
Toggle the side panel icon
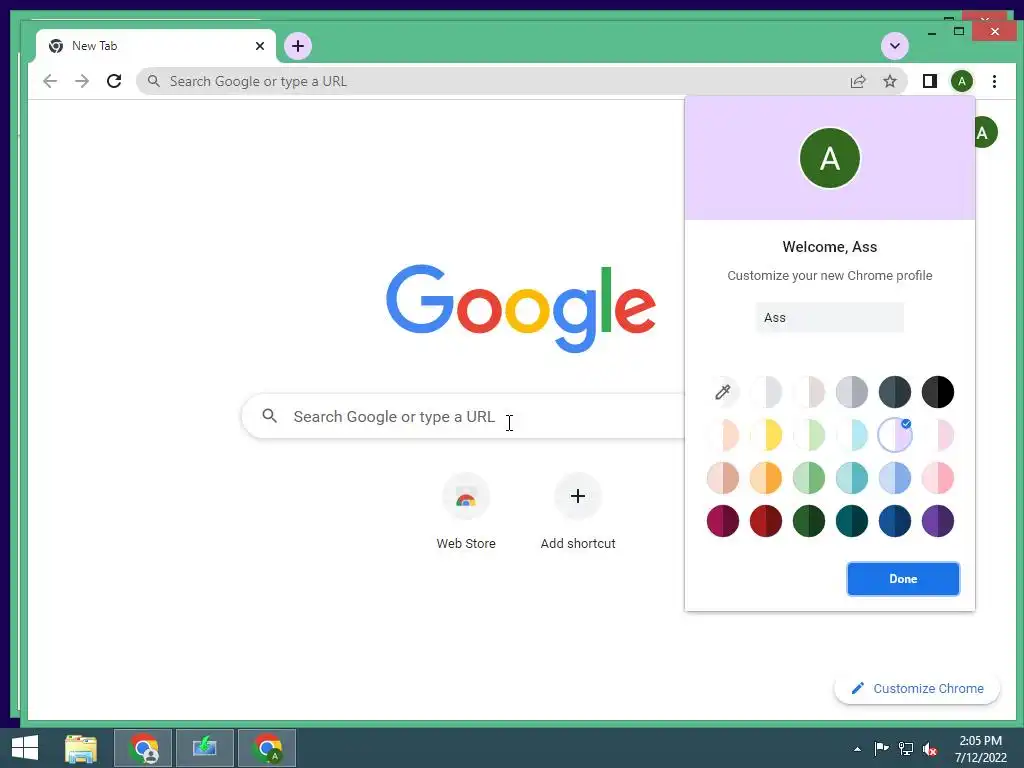pos(929,81)
